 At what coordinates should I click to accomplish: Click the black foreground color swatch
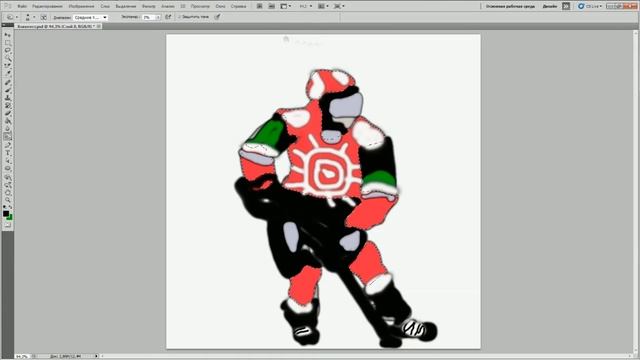coord(6,213)
